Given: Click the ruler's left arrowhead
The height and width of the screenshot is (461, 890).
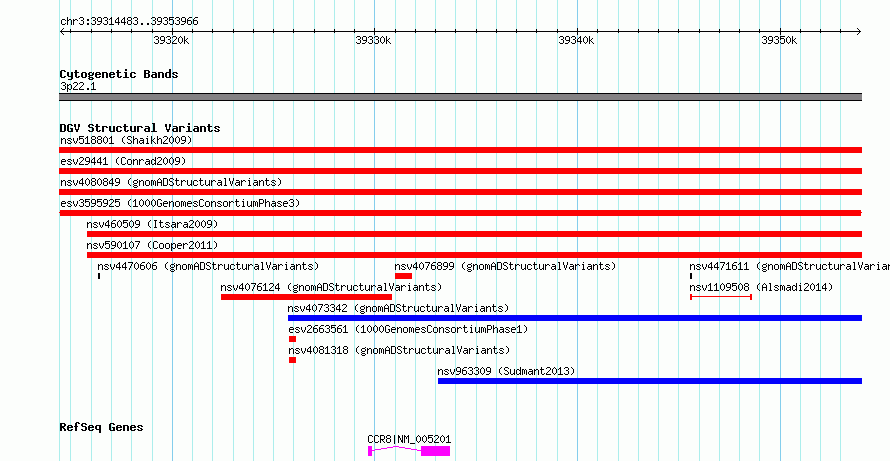Looking at the screenshot, I should (x=62, y=31).
